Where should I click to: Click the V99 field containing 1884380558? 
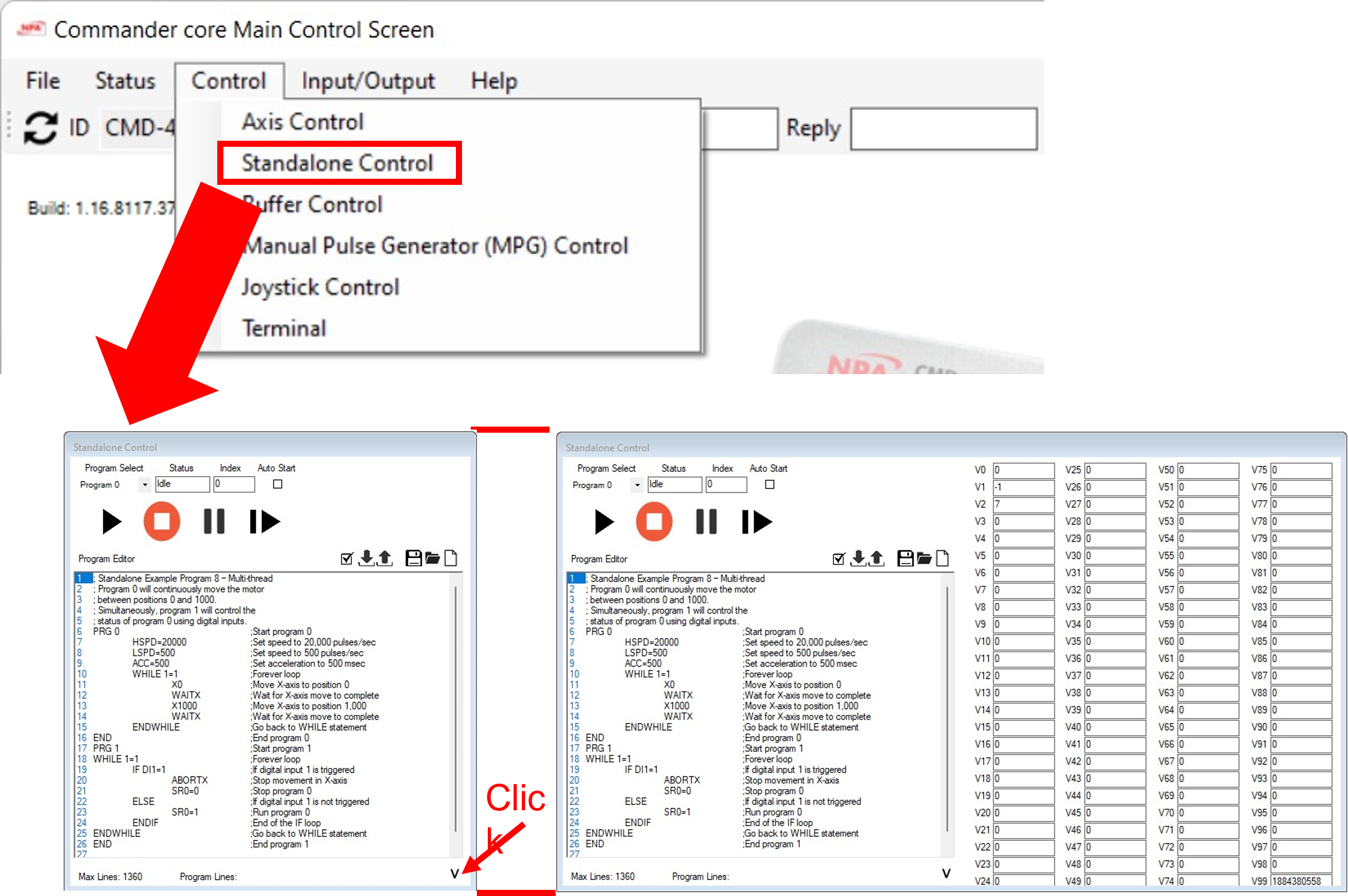click(1302, 881)
